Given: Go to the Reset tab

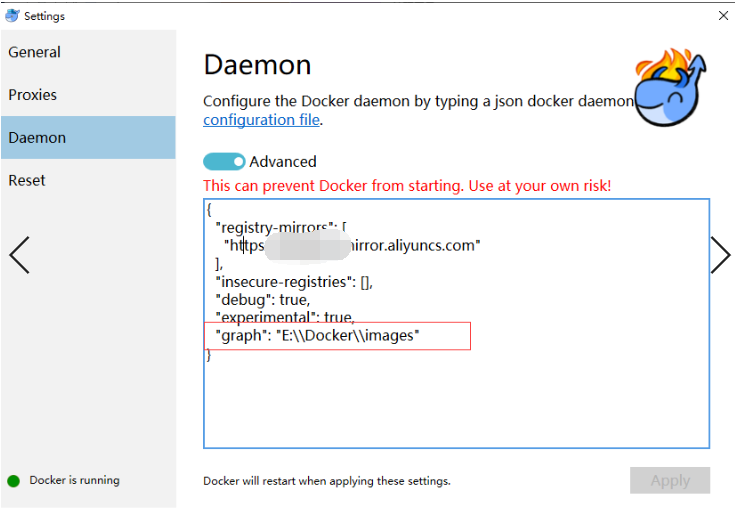Looking at the screenshot, I should point(27,181).
